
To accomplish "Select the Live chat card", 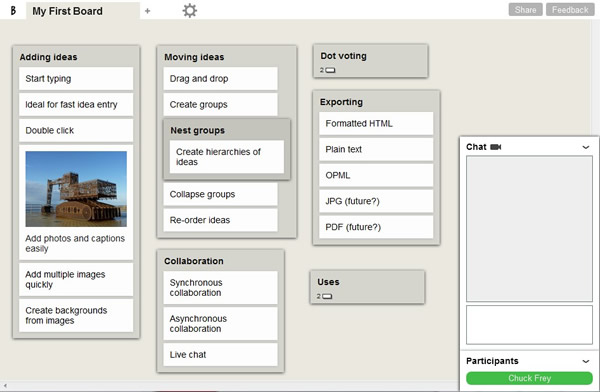I will tap(220, 354).
